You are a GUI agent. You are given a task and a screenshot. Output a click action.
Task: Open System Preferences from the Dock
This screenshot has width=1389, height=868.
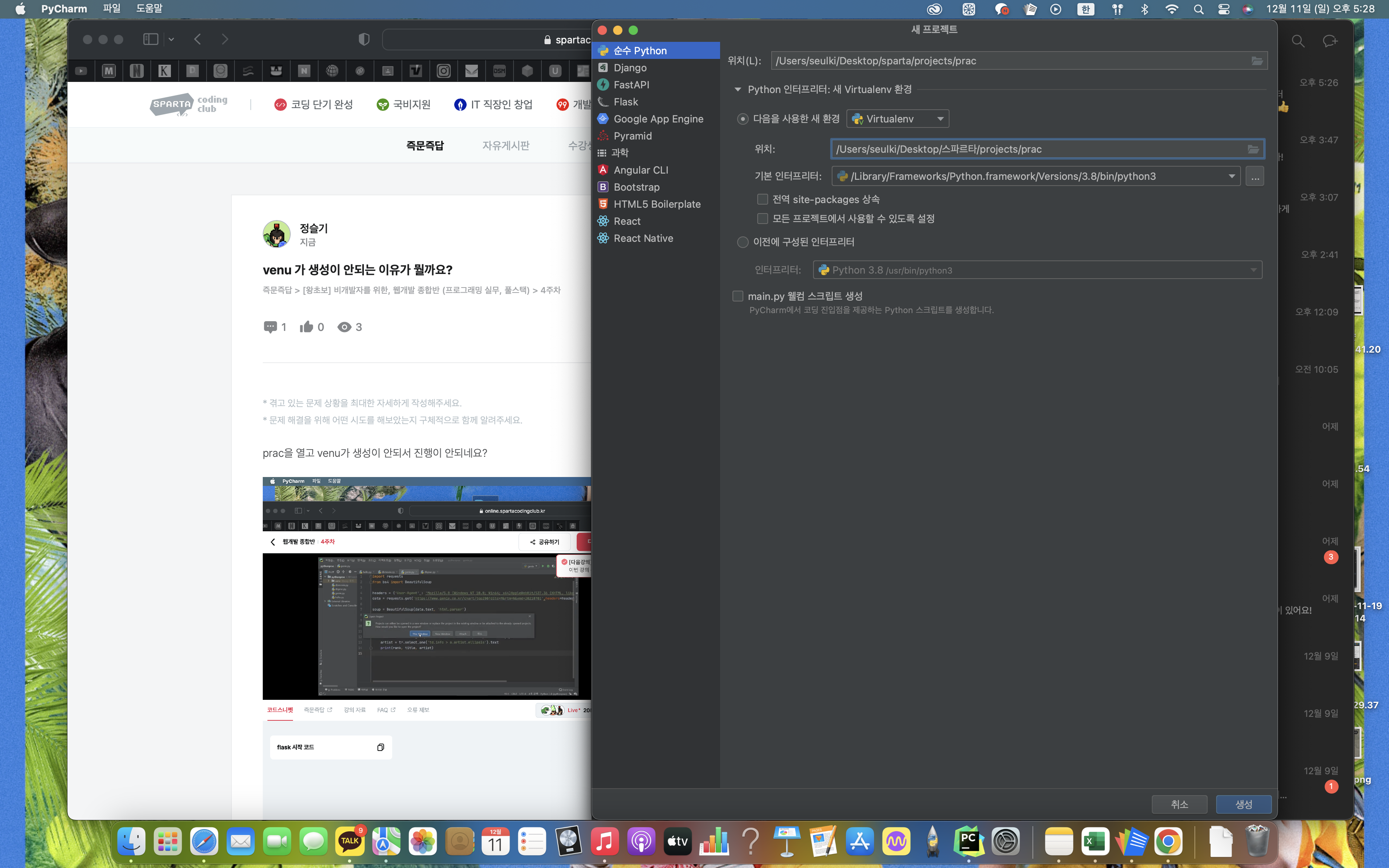click(x=1006, y=842)
